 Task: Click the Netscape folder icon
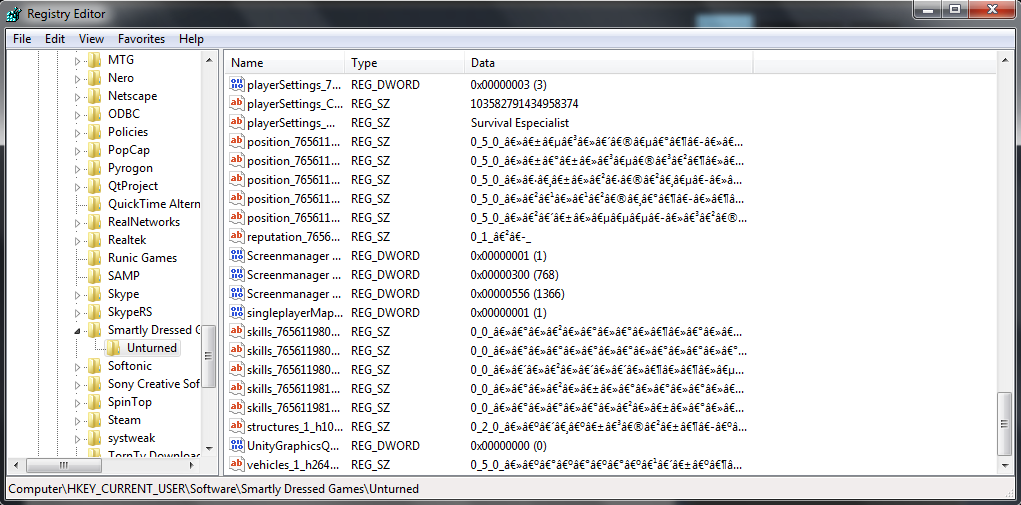point(94,96)
